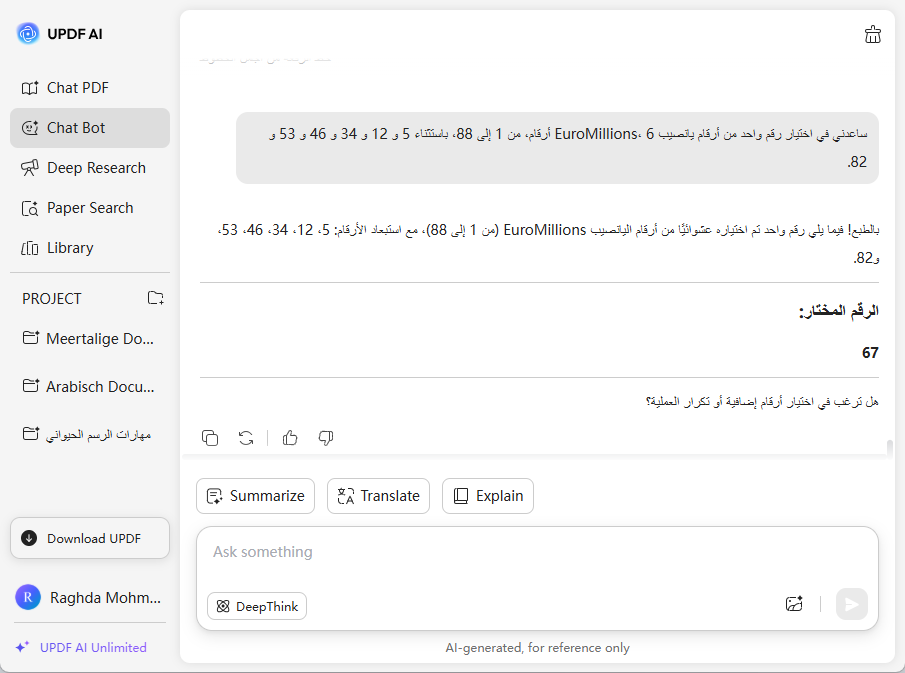Regenerate the AI response

tap(246, 438)
